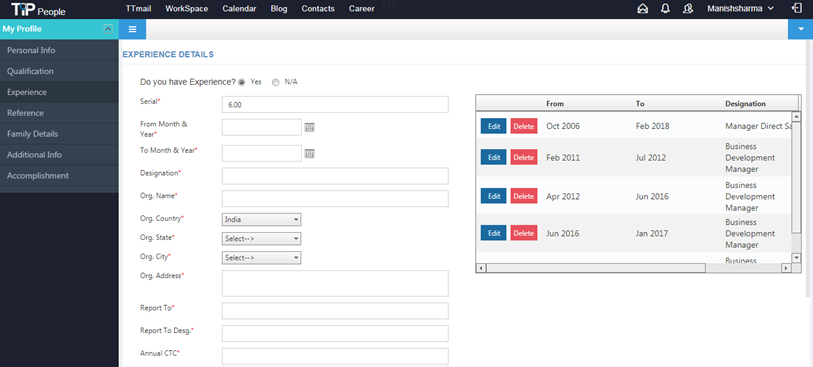The image size is (813, 367).
Task: Open the Org. City dropdown
Action: pyautogui.click(x=261, y=258)
